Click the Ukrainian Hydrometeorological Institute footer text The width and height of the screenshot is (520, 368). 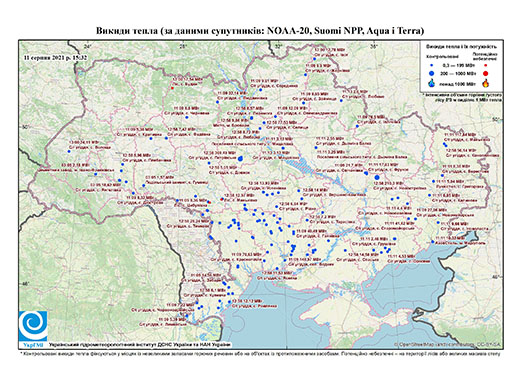pyautogui.click(x=140, y=344)
